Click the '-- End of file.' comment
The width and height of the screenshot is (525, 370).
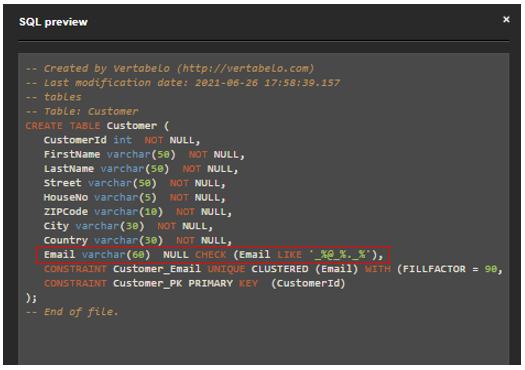coord(72,312)
